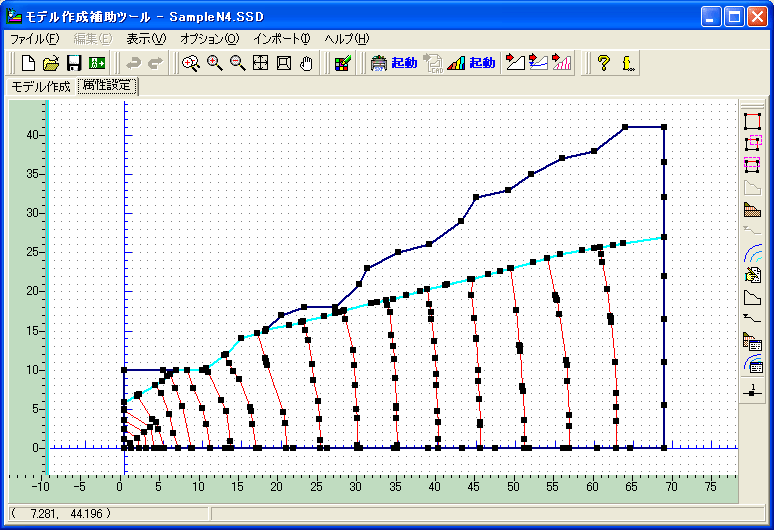The height and width of the screenshot is (530, 774).
Task: Click the yellow figure info icon
Action: point(627,63)
